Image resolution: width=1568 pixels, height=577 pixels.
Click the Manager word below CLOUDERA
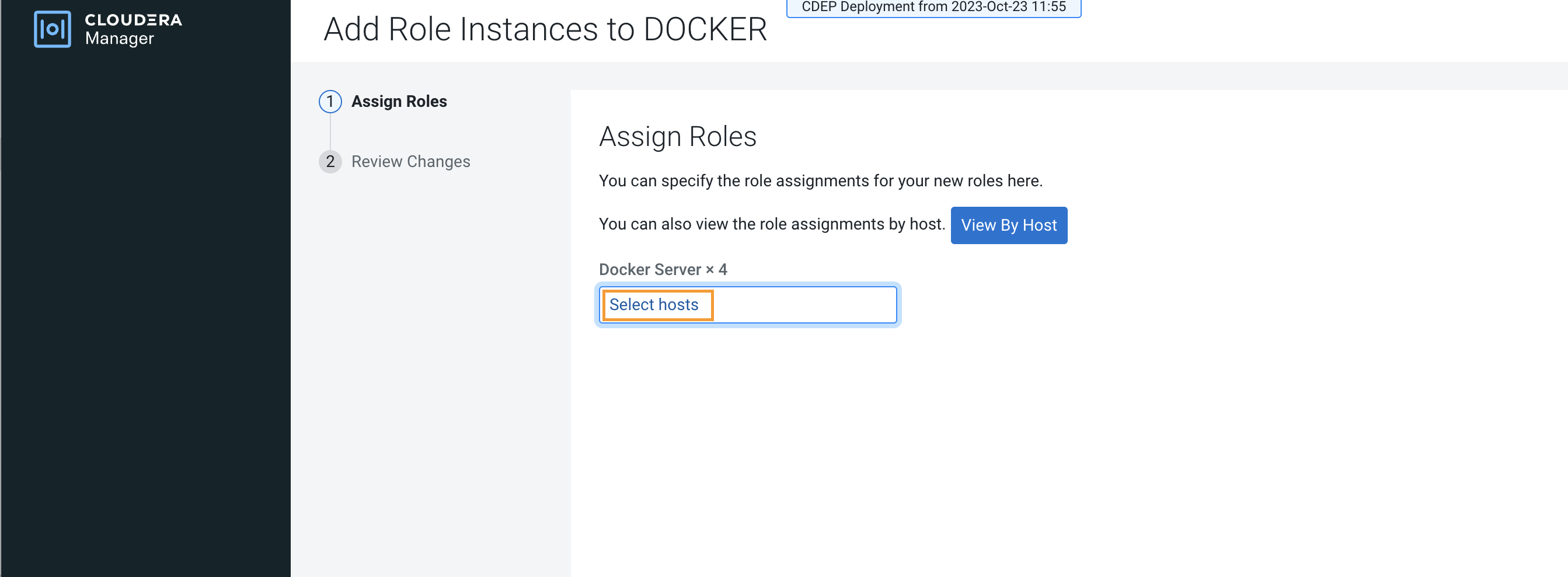[x=119, y=39]
